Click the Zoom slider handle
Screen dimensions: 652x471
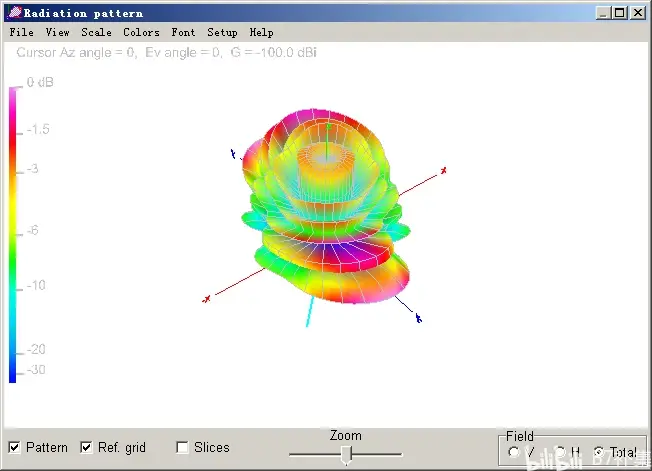[346, 455]
